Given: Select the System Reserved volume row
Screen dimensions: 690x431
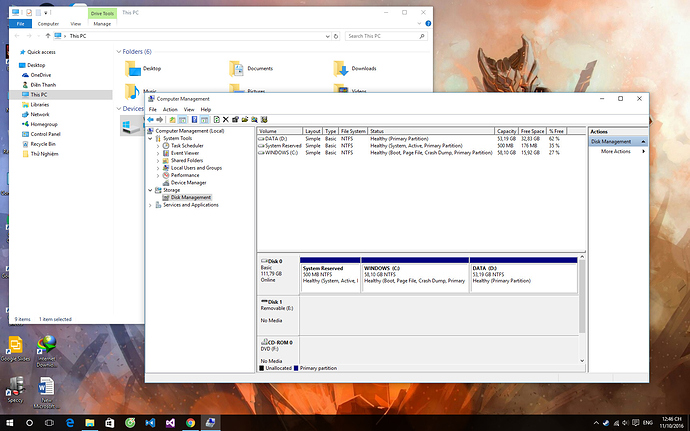Looking at the screenshot, I should coord(411,146).
